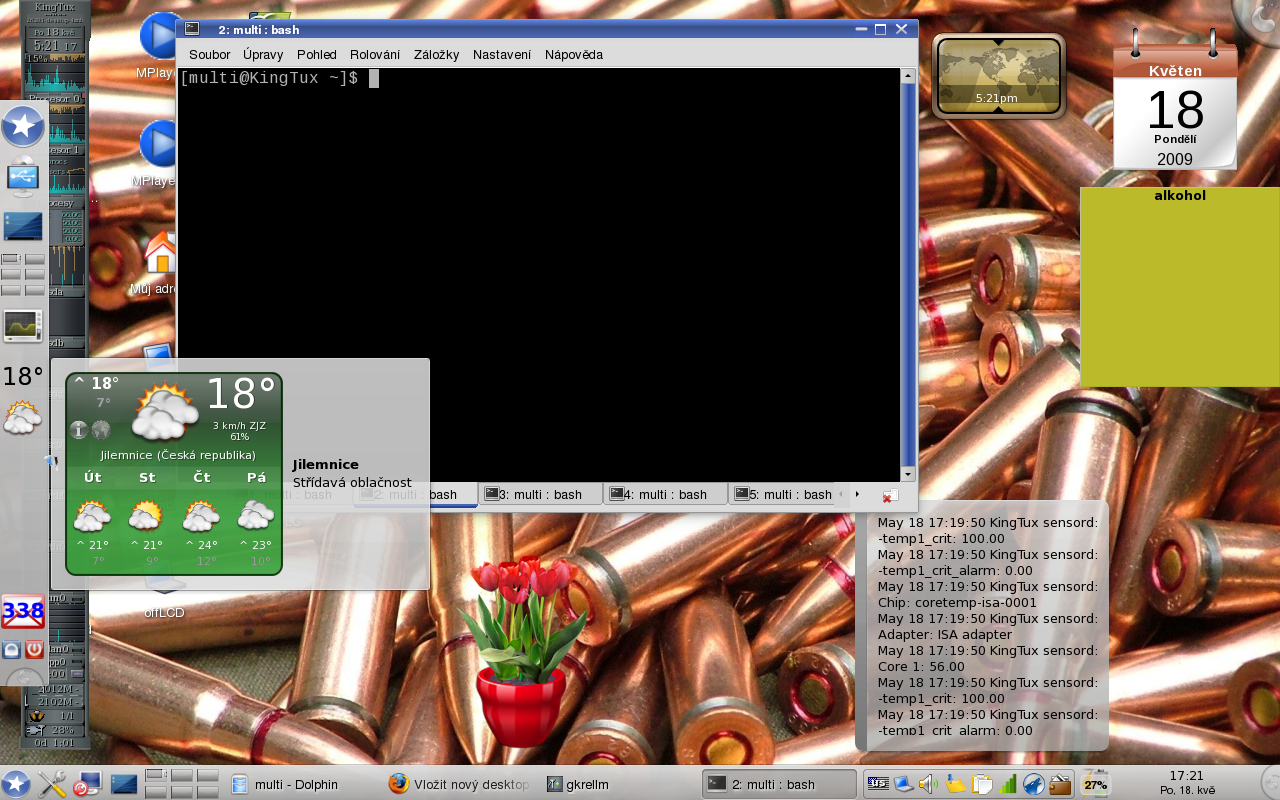Click monitor with red swirl launcher icon
The width and height of the screenshot is (1280, 800).
(x=88, y=784)
